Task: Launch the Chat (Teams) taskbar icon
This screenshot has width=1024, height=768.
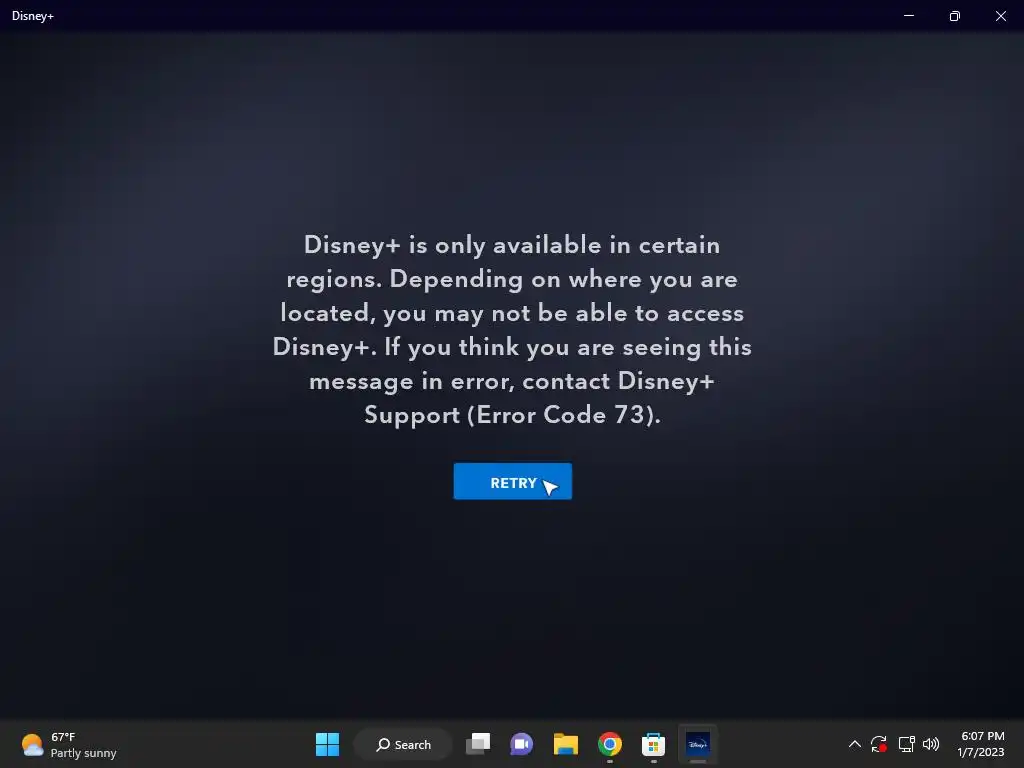Action: (521, 744)
